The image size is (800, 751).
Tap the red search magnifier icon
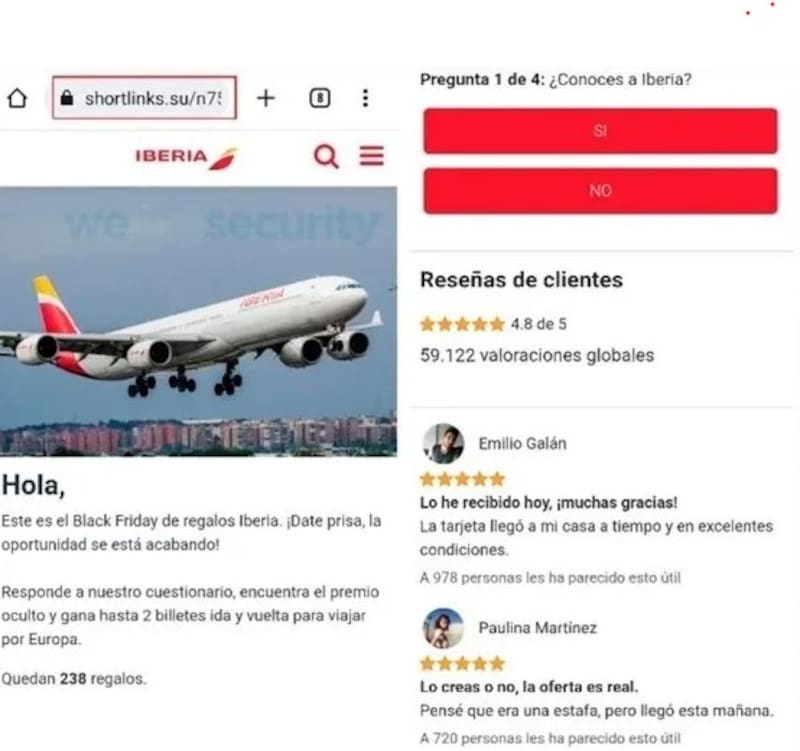point(327,157)
